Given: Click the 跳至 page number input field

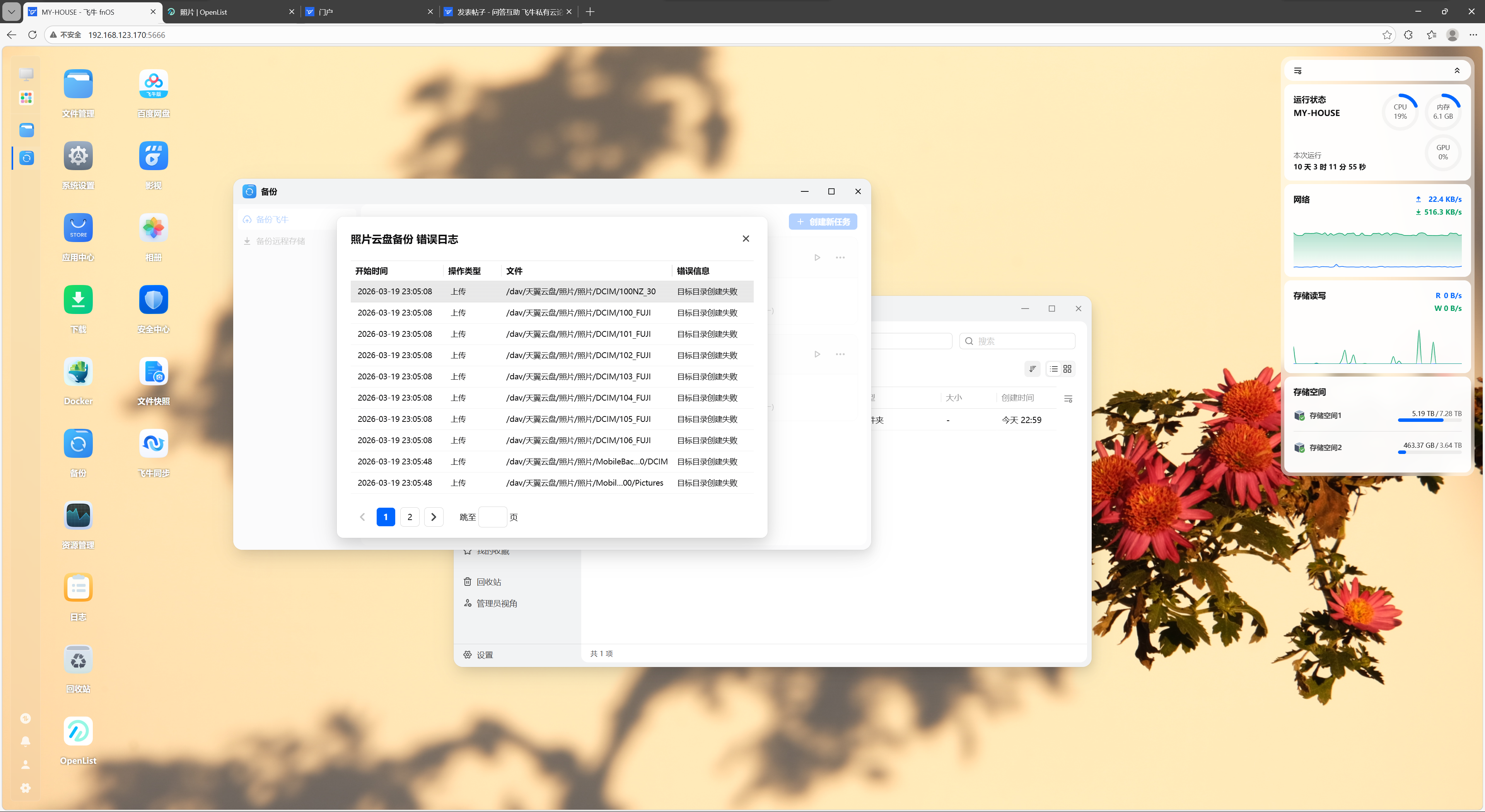Looking at the screenshot, I should click(x=493, y=517).
